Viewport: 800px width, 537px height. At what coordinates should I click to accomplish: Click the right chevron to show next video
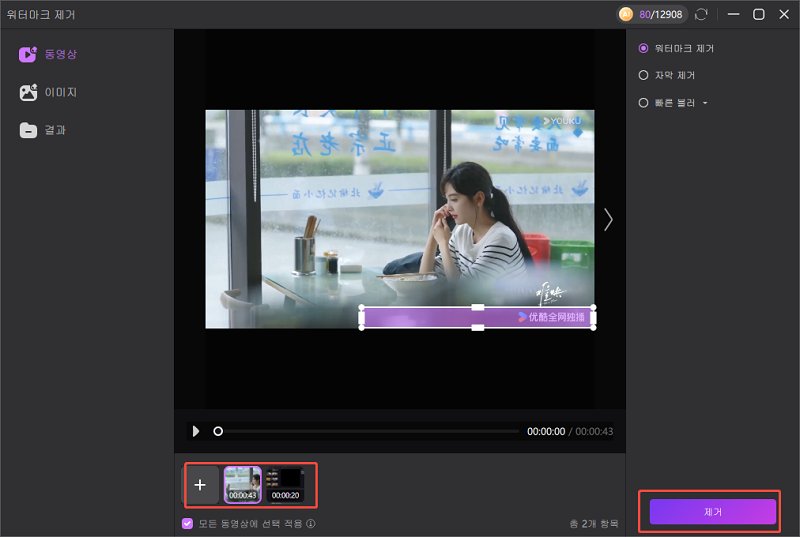[608, 219]
